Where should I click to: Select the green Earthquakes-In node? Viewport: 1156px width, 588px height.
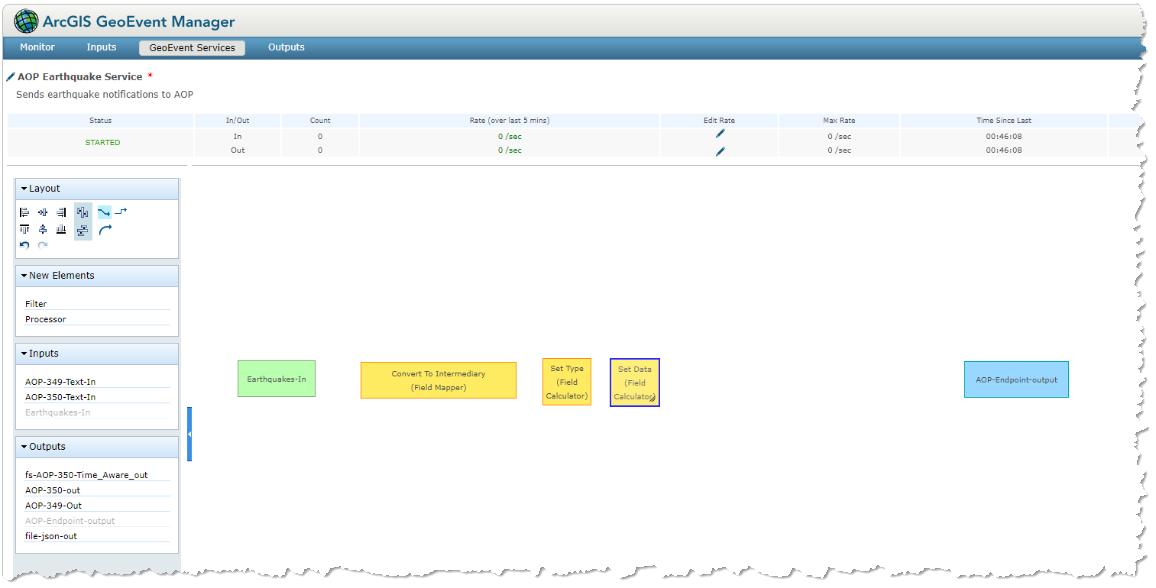click(276, 379)
